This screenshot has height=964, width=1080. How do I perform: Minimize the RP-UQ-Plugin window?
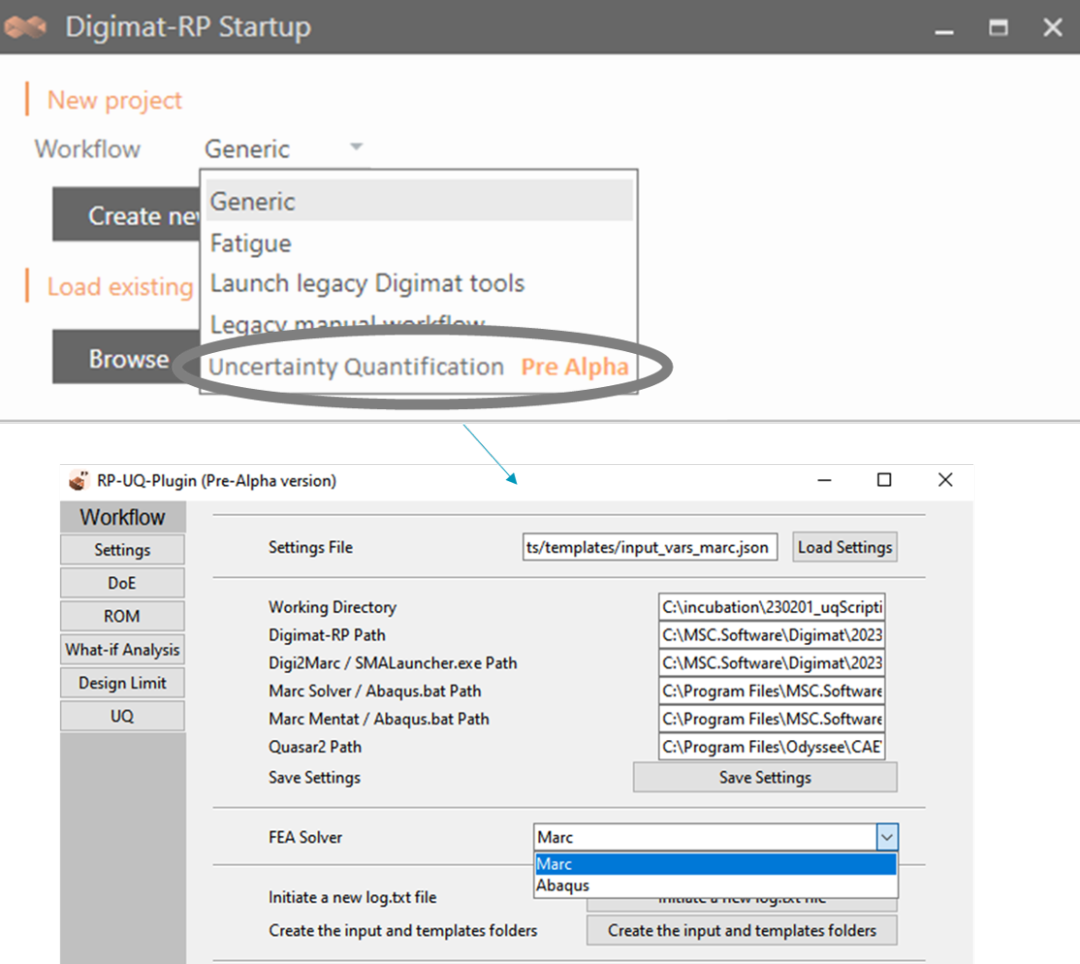point(824,480)
